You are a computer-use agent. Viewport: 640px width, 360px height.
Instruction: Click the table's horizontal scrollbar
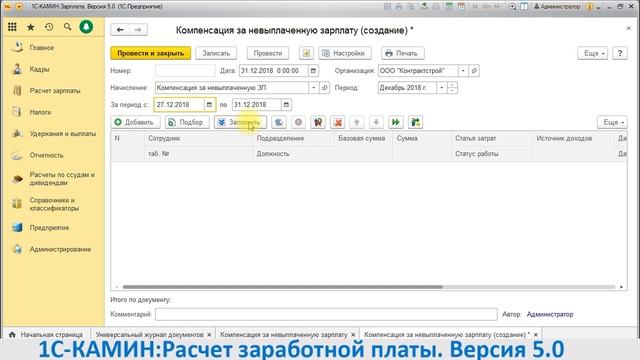coord(282,287)
